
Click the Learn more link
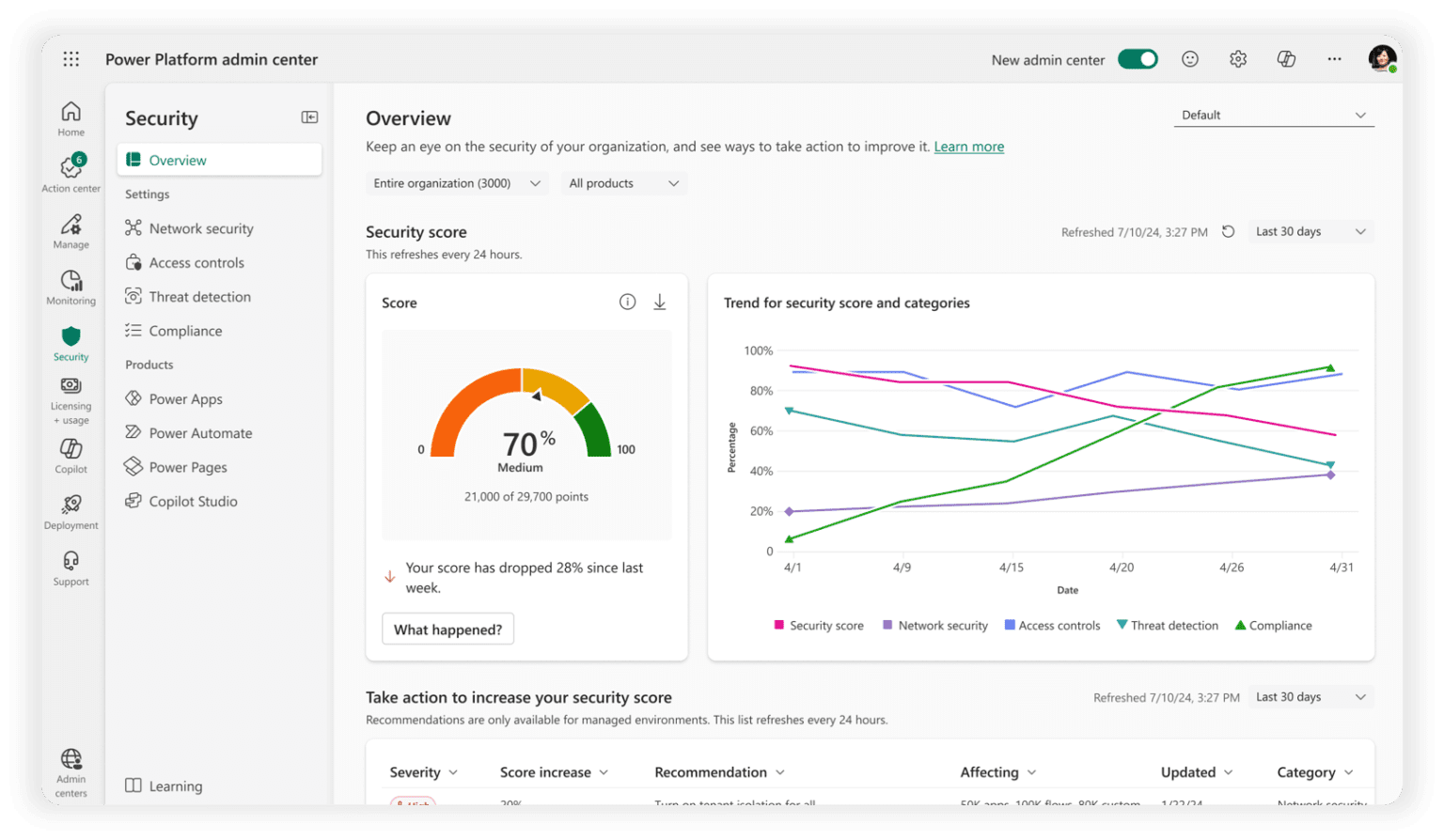click(968, 147)
